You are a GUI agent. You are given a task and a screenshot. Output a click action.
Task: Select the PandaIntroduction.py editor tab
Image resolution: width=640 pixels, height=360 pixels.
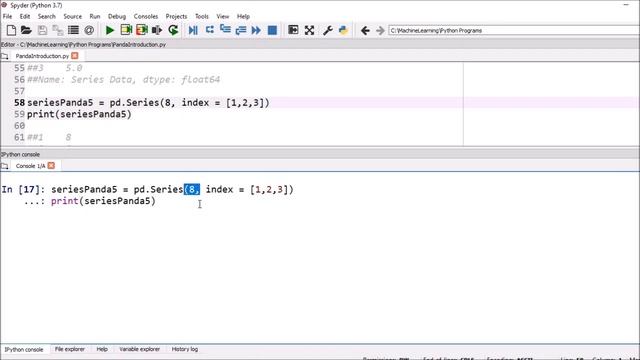click(x=42, y=56)
